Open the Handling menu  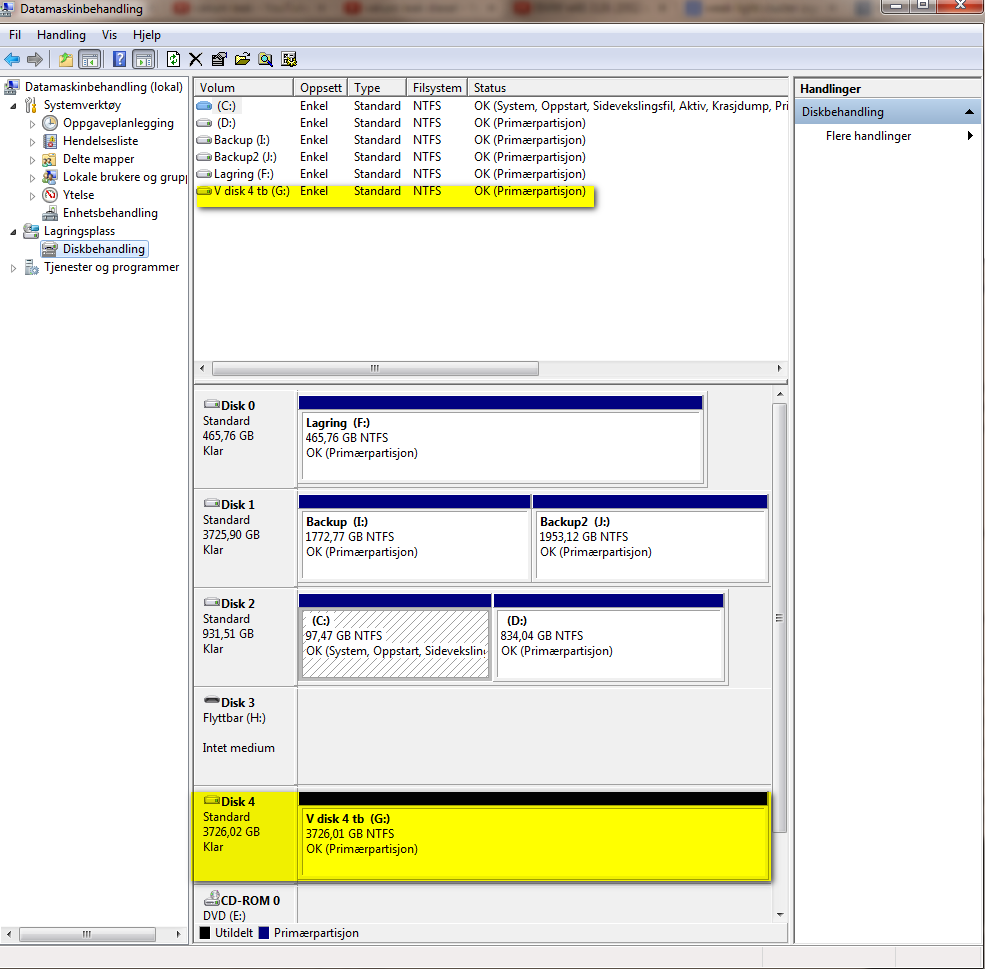61,35
